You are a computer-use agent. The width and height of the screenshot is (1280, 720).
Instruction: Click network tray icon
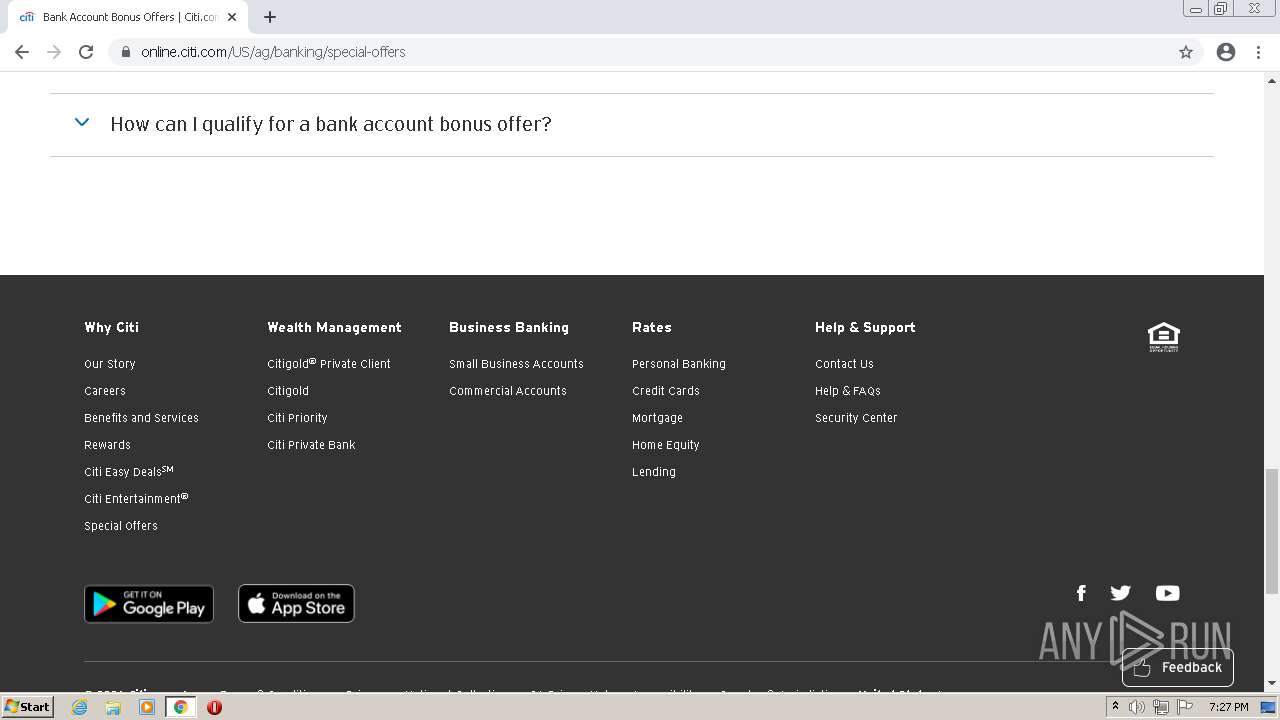coord(1161,707)
